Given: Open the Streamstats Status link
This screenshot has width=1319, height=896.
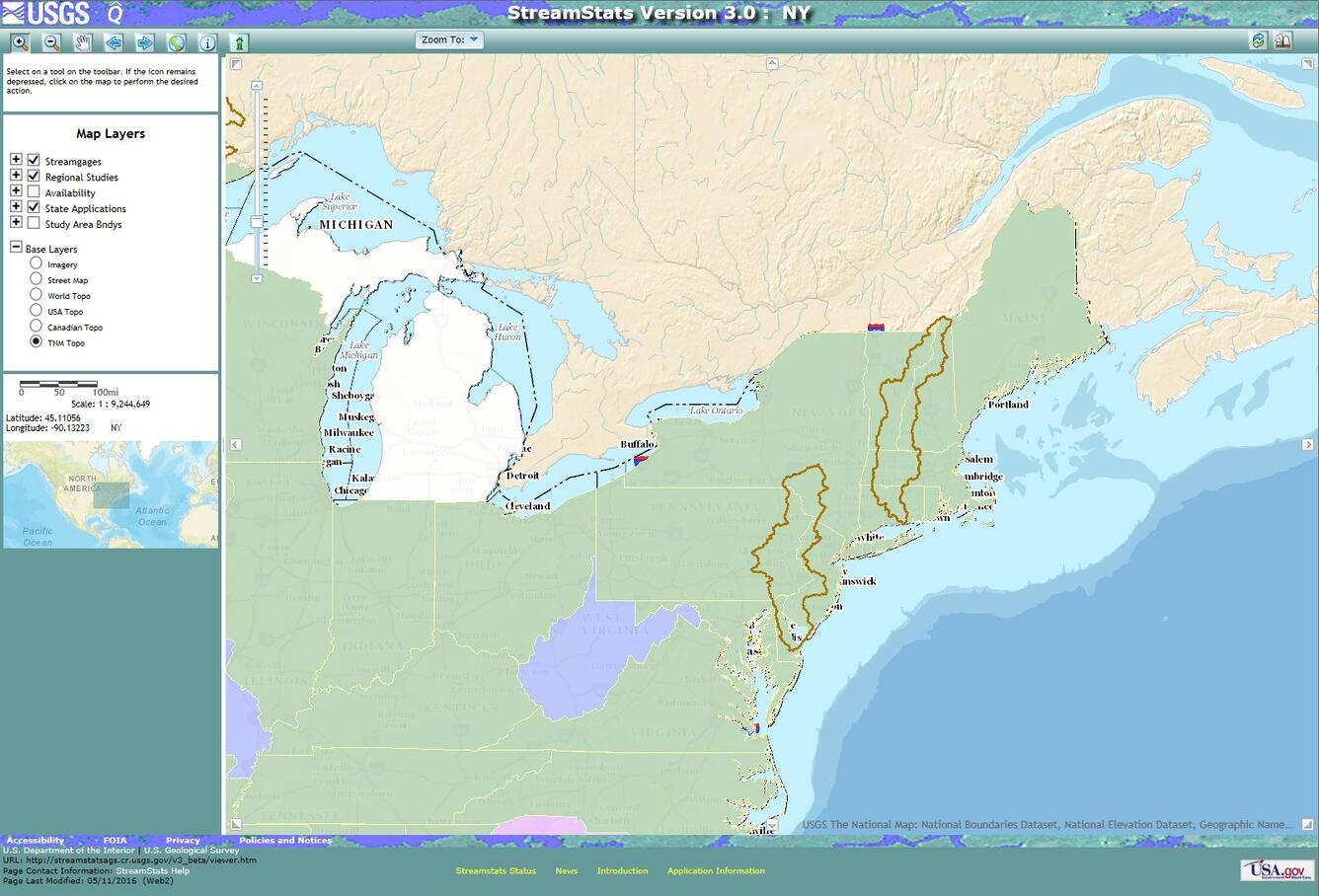Looking at the screenshot, I should coord(495,870).
